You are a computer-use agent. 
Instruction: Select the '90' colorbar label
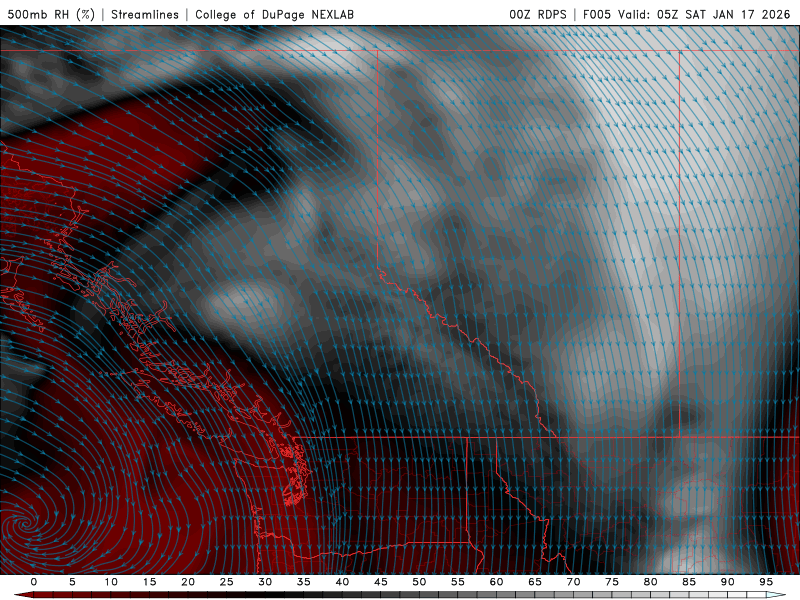727,582
